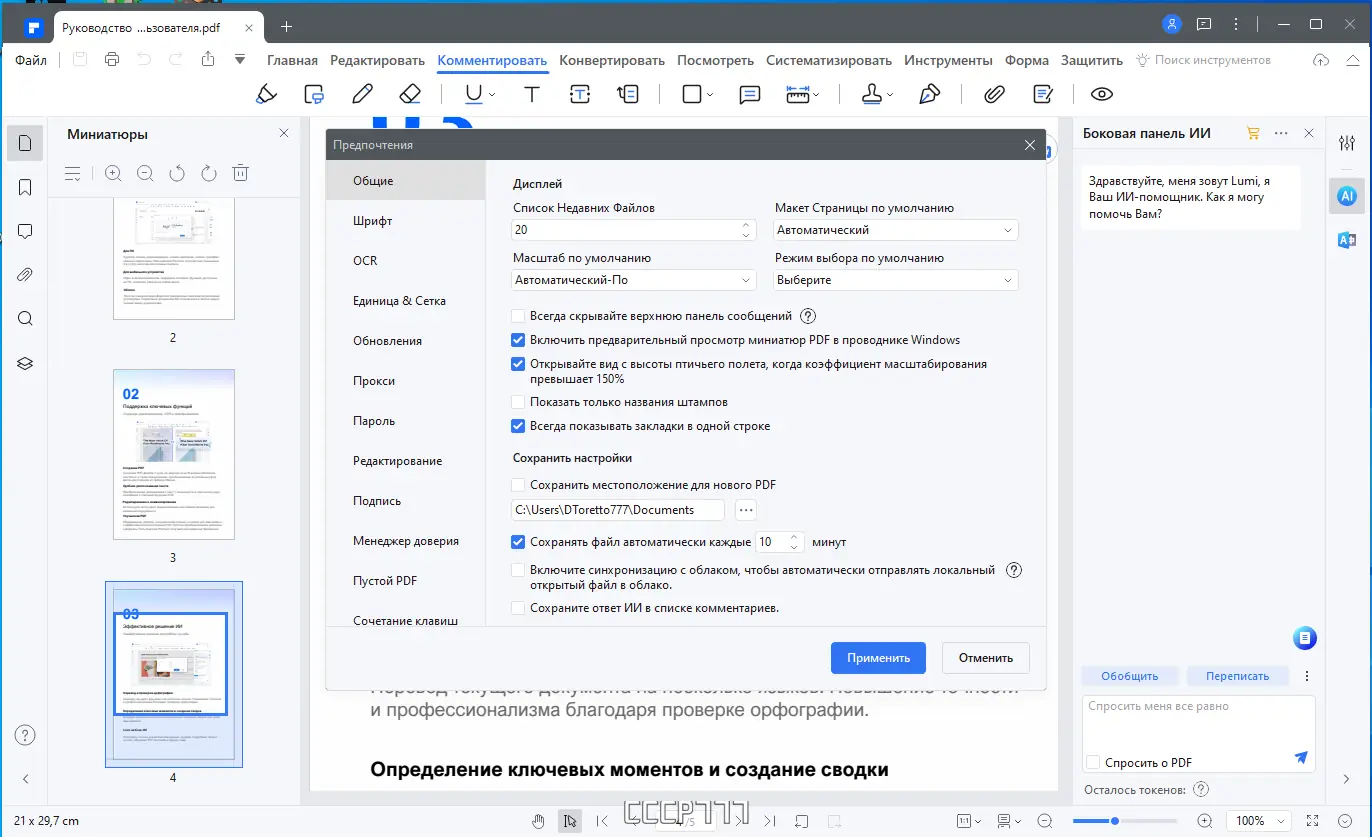Hide annotations with the eye icon

pos(1101,93)
